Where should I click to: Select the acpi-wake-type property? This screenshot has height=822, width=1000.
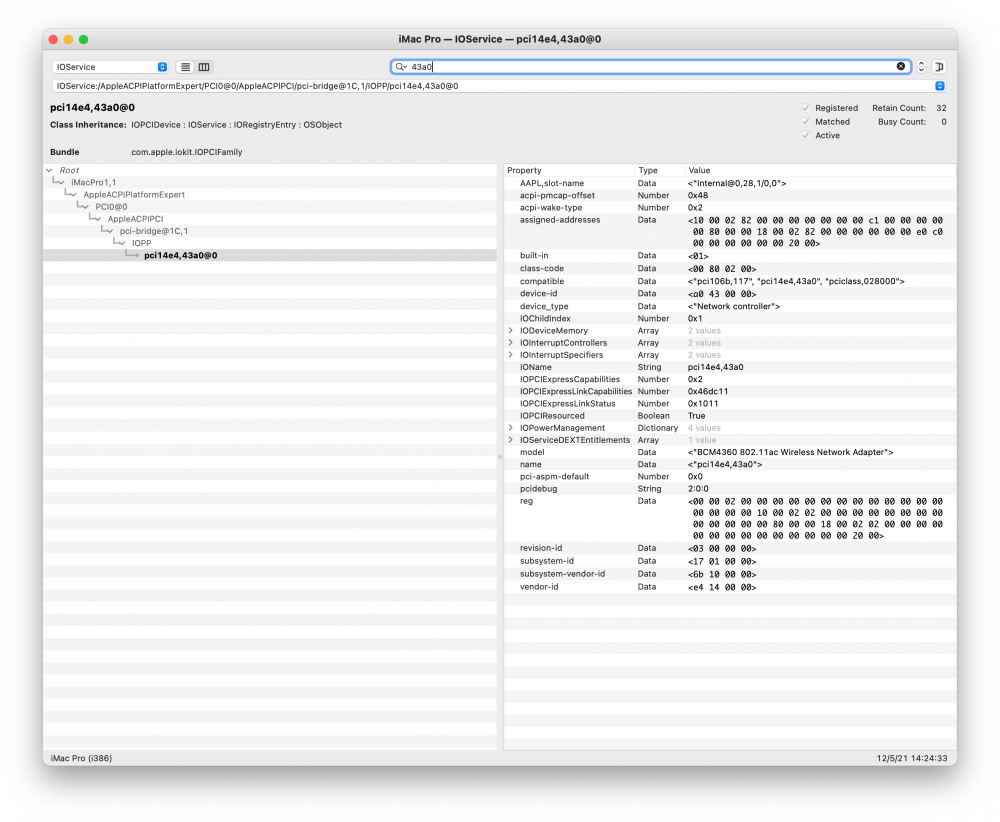[730, 207]
